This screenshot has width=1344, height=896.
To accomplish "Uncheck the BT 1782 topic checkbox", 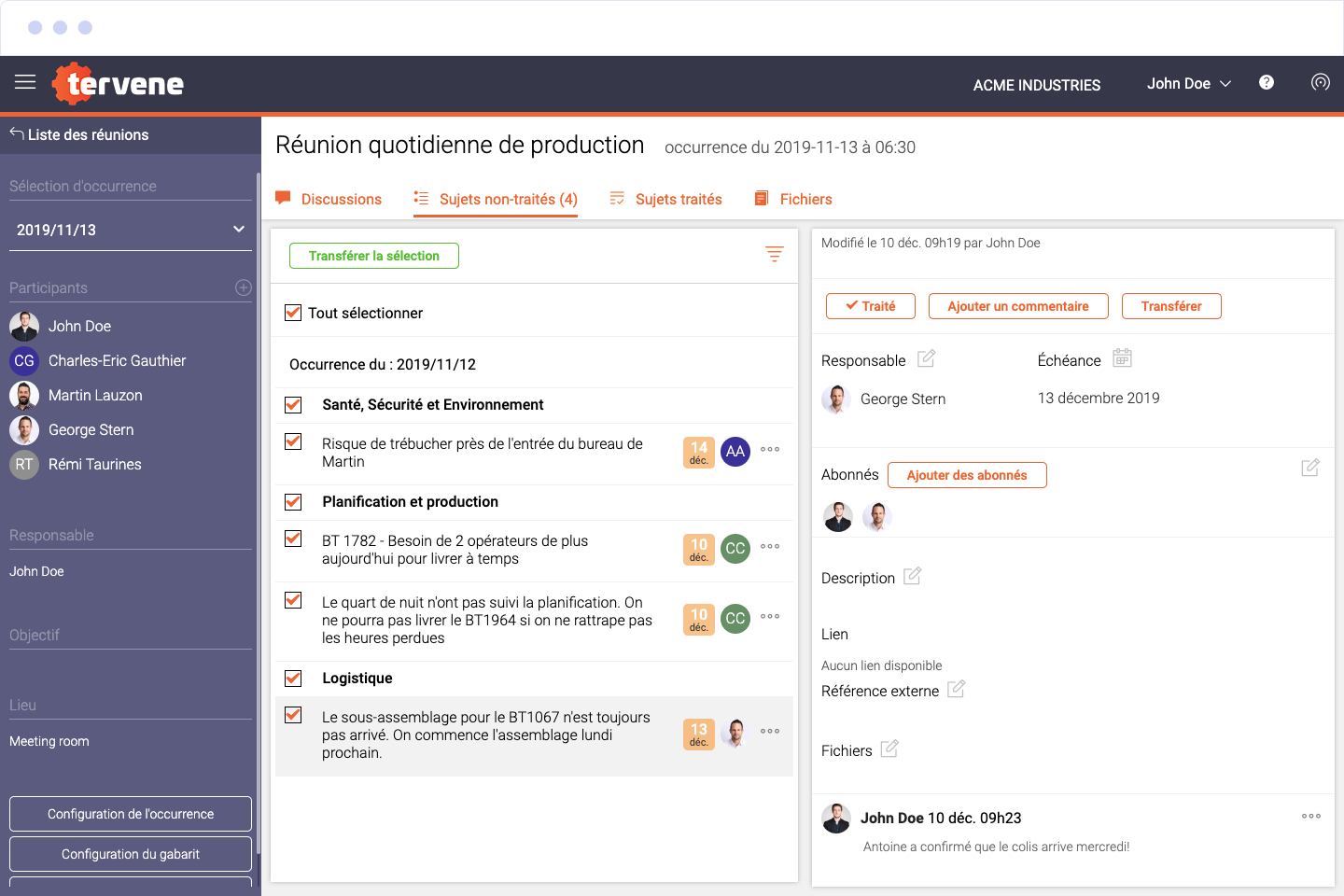I will point(293,539).
